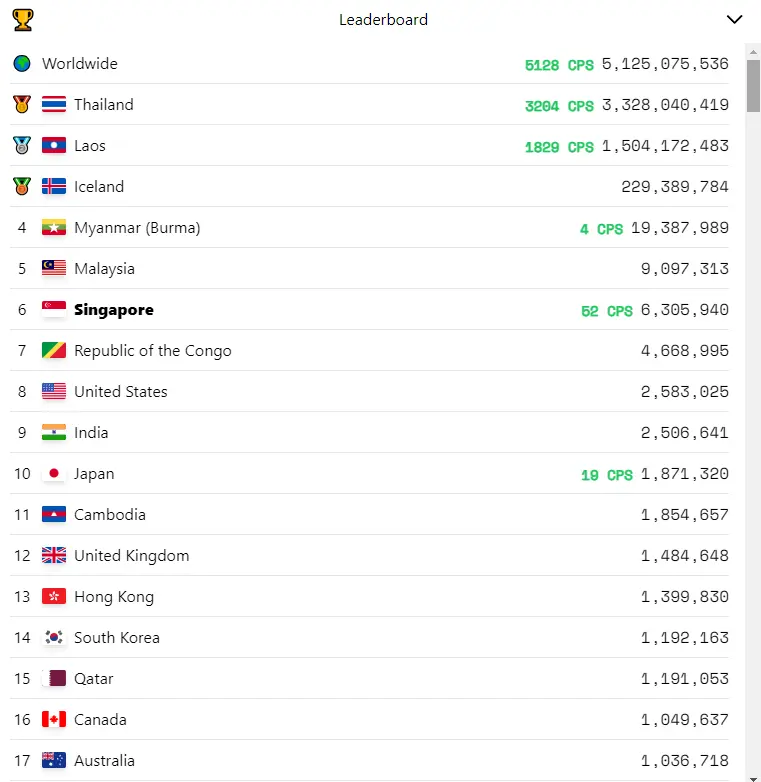761x782 pixels.
Task: Select the Republic of the Congo entry
Action: [x=369, y=351]
